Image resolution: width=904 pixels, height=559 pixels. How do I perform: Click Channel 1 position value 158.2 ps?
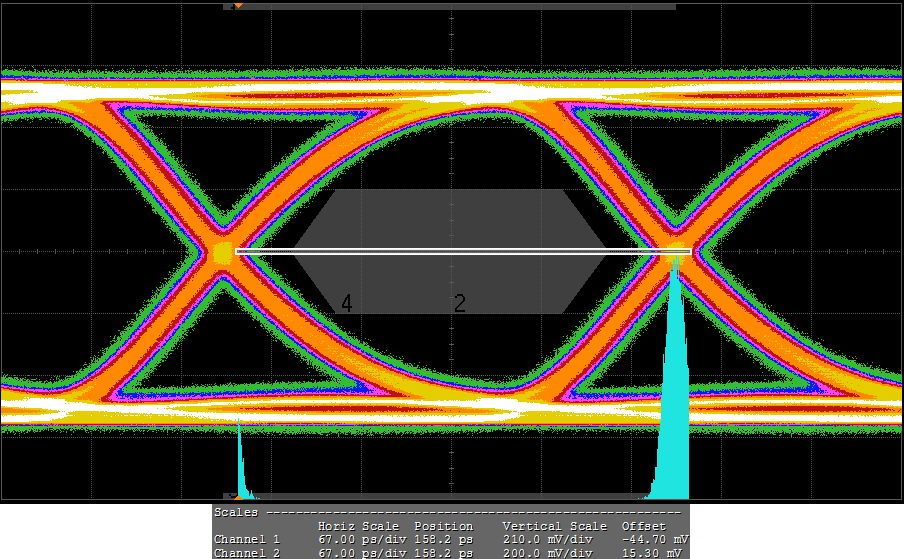tap(443, 540)
